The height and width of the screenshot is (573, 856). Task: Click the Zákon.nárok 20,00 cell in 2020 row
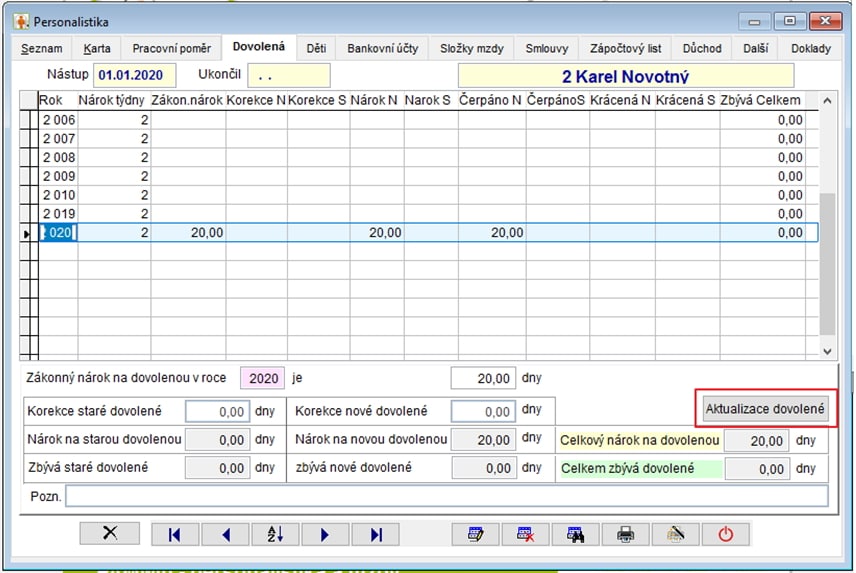pos(188,232)
